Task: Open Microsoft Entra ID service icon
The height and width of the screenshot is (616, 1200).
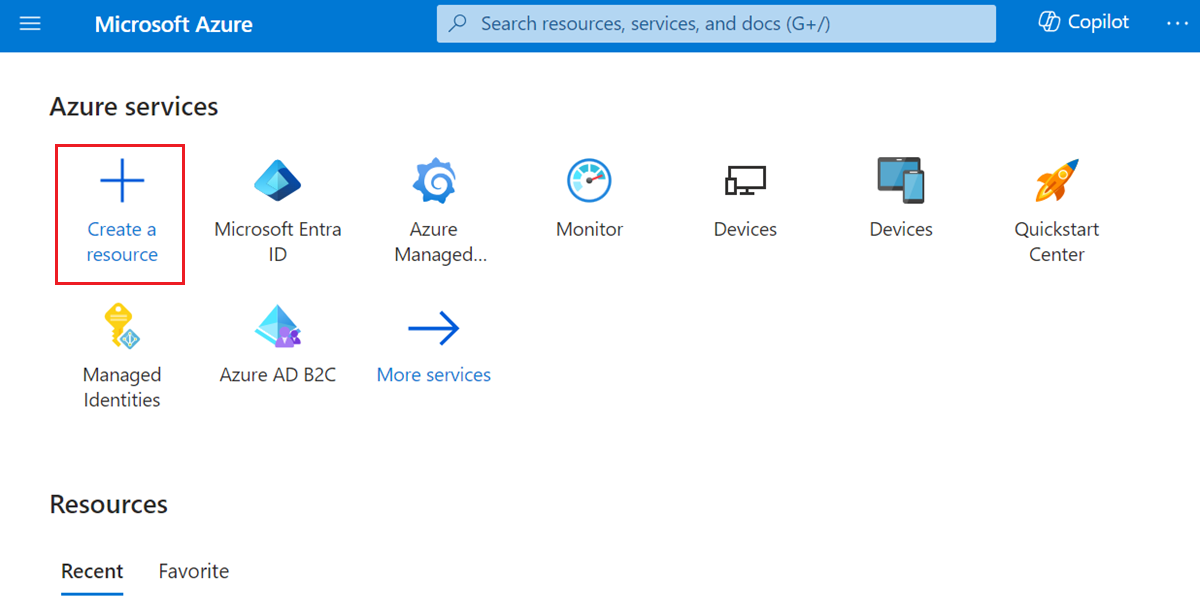Action: [278, 181]
